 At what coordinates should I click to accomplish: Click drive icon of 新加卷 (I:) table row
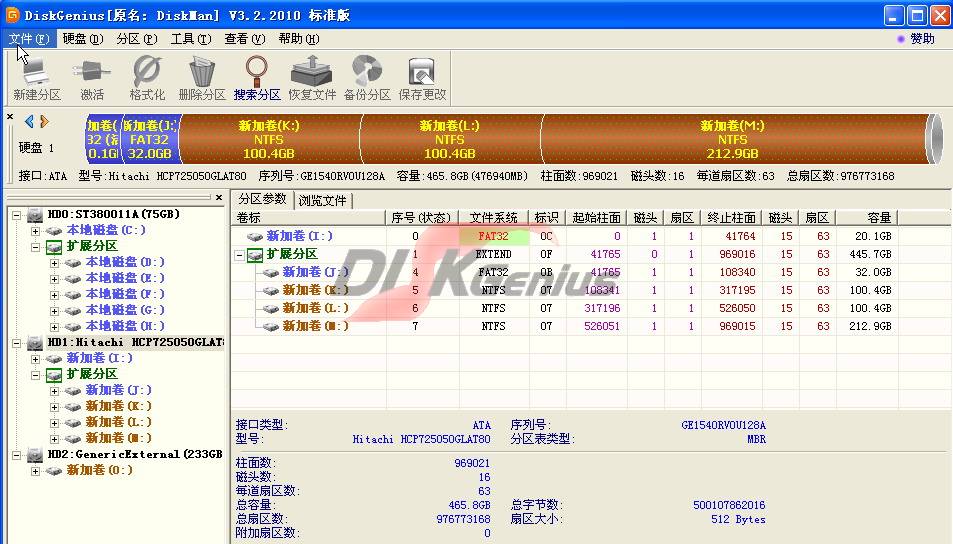point(255,236)
